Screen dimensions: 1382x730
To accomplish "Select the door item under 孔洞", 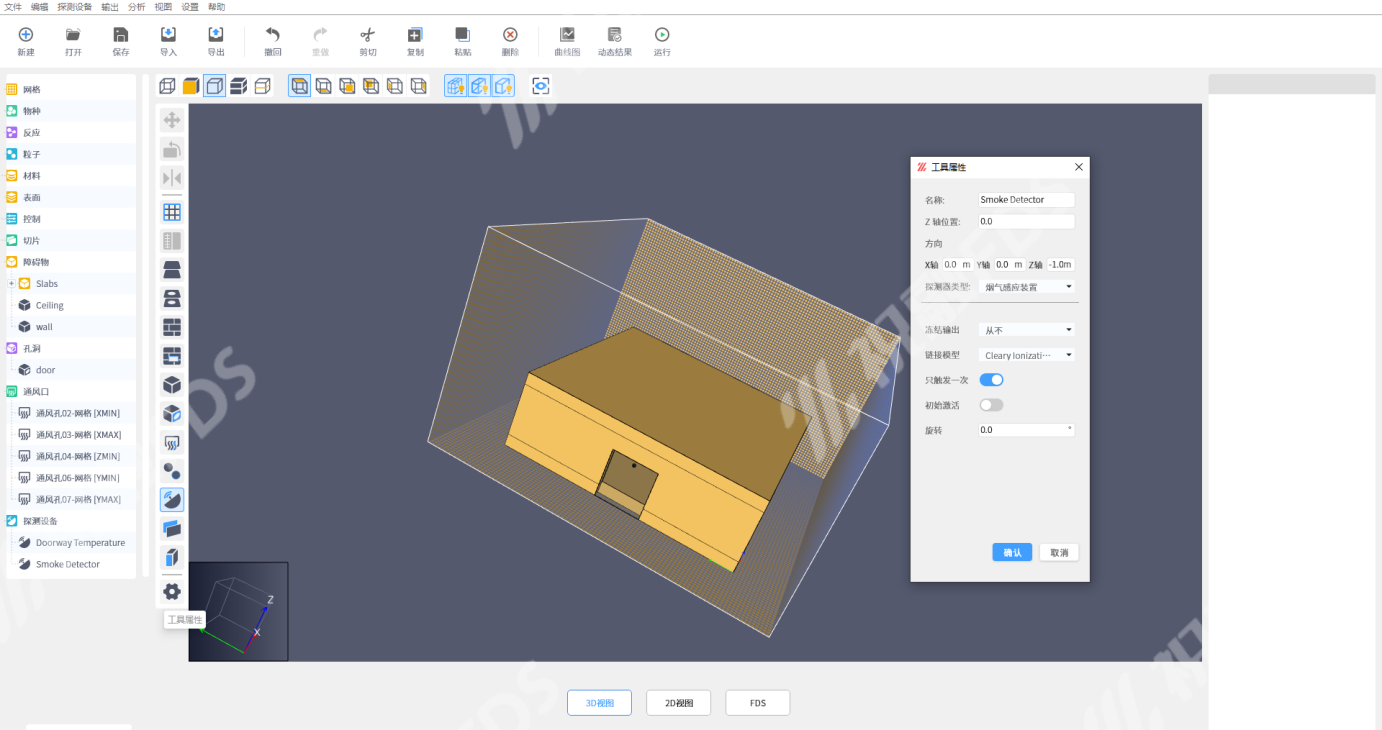I will click(45, 370).
